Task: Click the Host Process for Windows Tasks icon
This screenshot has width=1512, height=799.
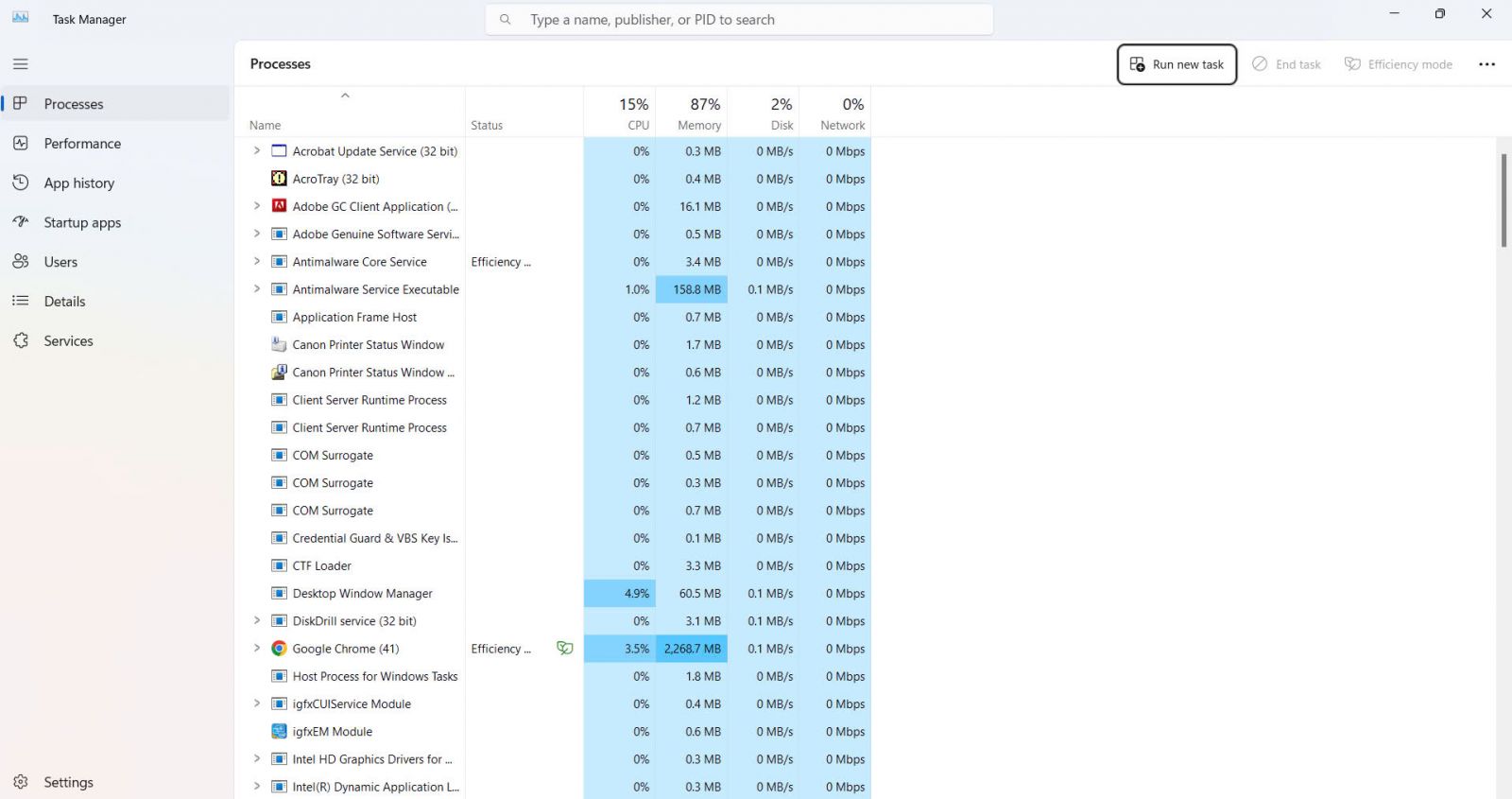Action: click(x=279, y=676)
